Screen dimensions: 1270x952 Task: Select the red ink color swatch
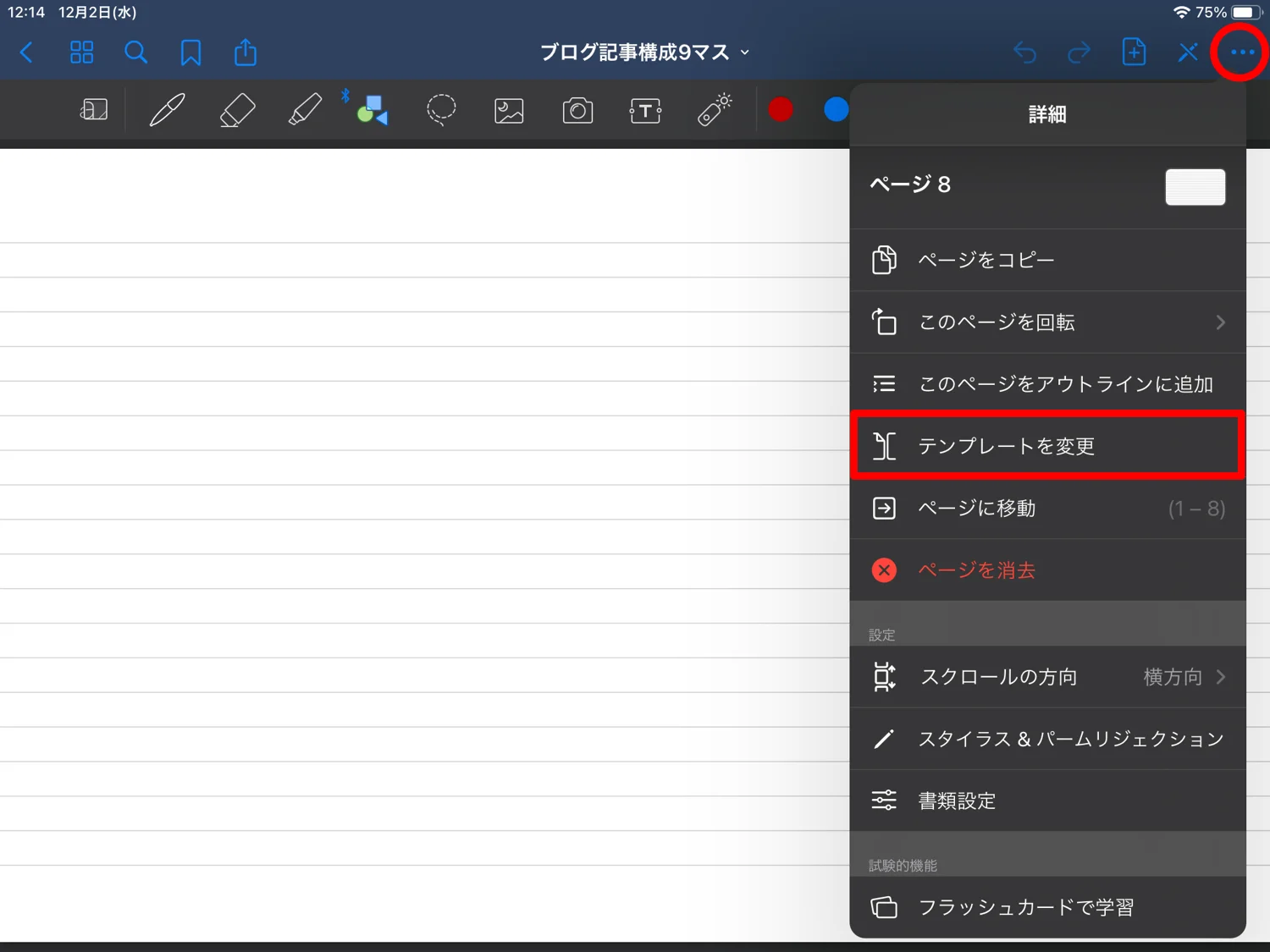click(x=781, y=109)
